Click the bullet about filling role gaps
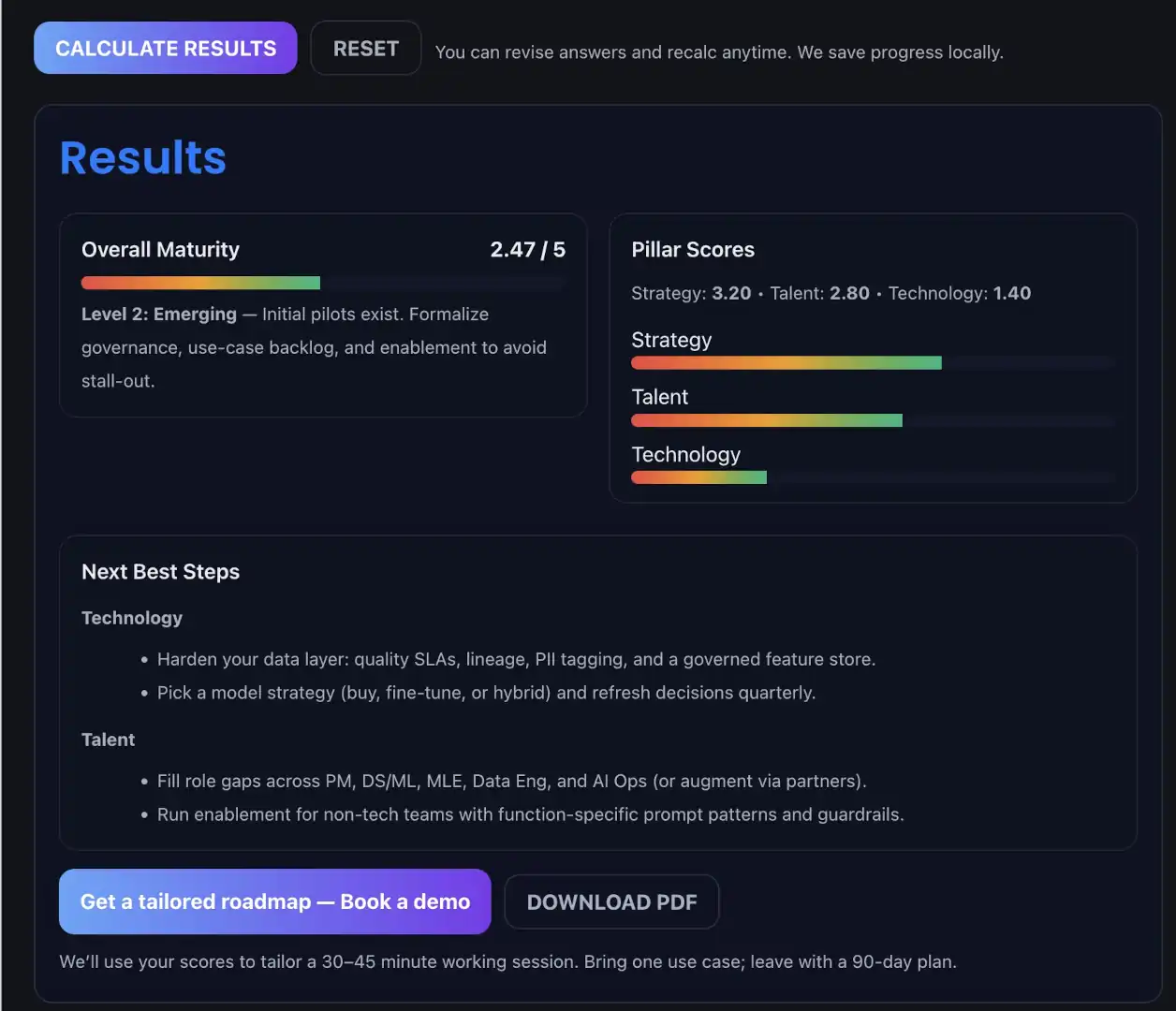Screen dimensions: 1176x1011 [x=511, y=781]
